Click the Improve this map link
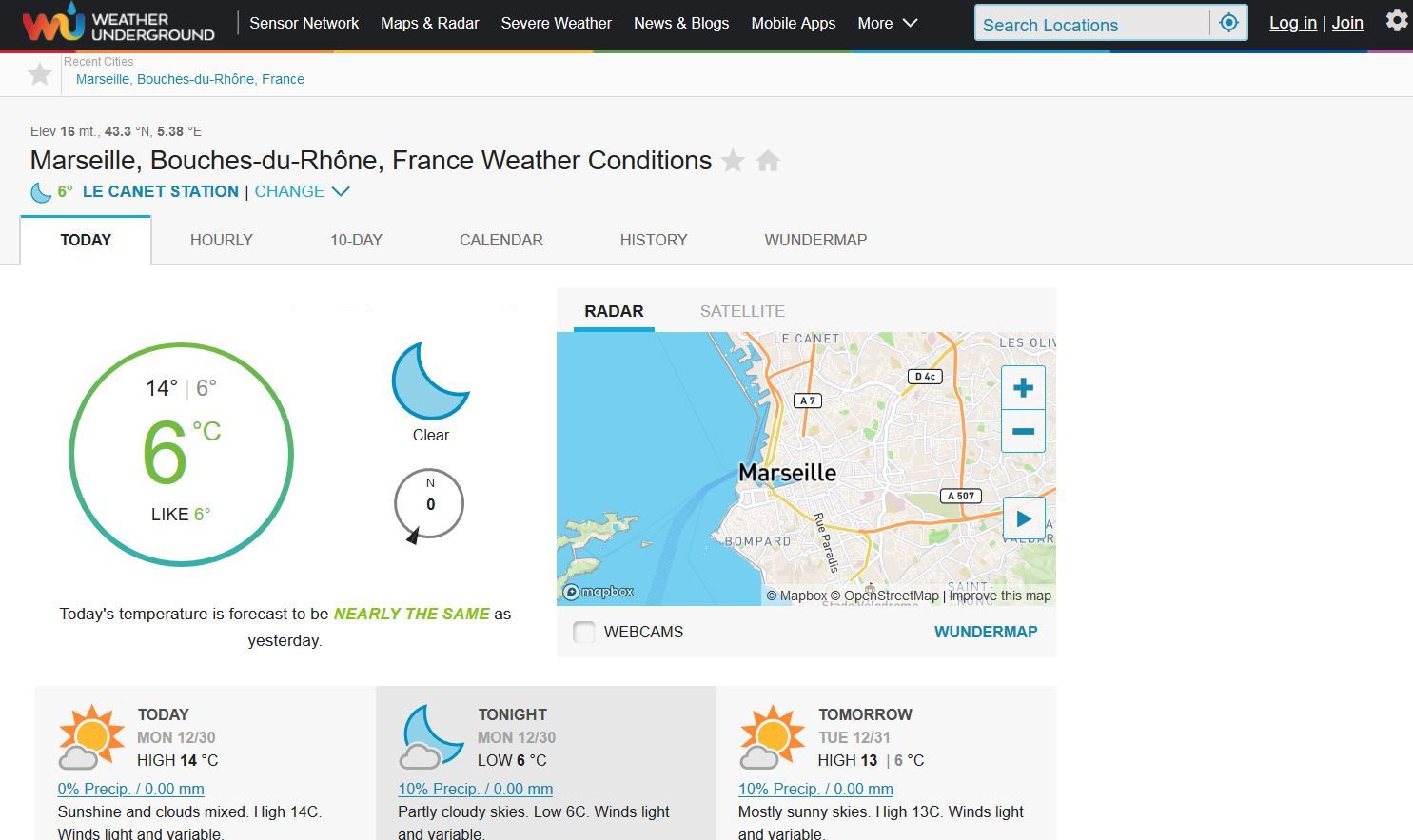The width and height of the screenshot is (1413, 840). tap(1000, 596)
